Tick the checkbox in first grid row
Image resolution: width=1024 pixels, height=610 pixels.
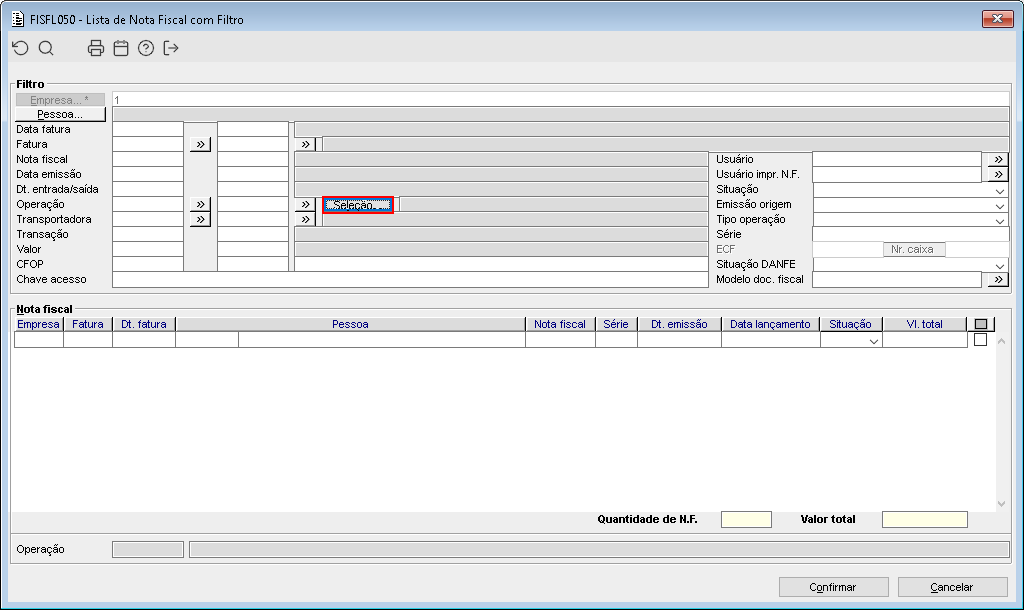point(980,340)
